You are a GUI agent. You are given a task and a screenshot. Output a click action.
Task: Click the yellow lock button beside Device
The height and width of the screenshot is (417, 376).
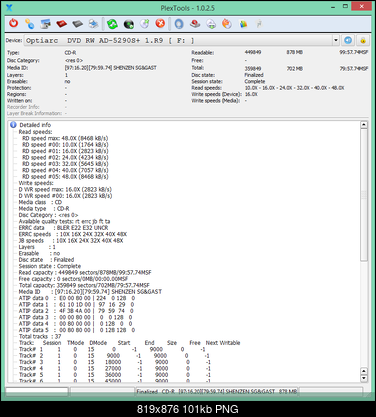click(363, 40)
